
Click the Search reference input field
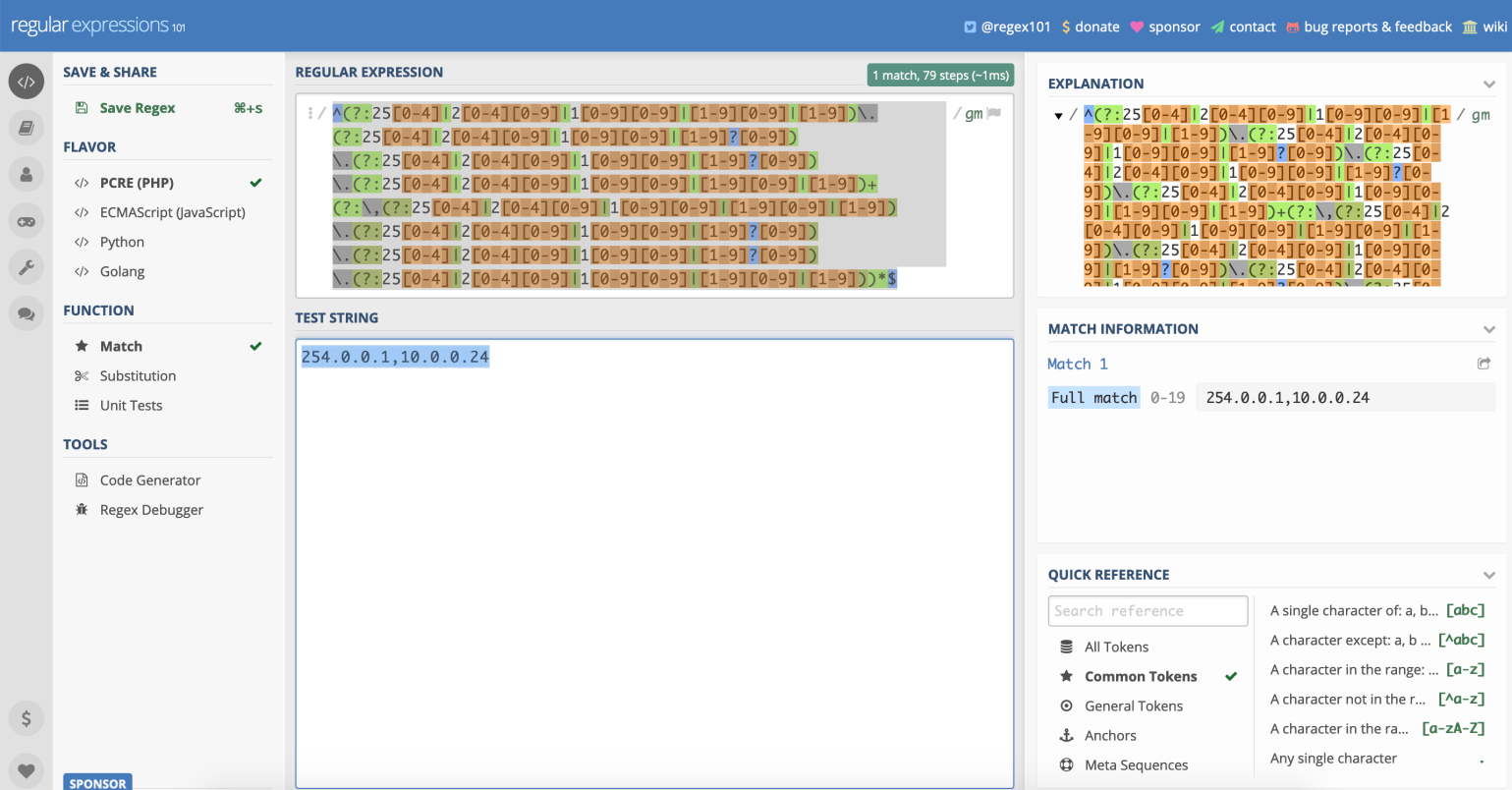pyautogui.click(x=1147, y=610)
